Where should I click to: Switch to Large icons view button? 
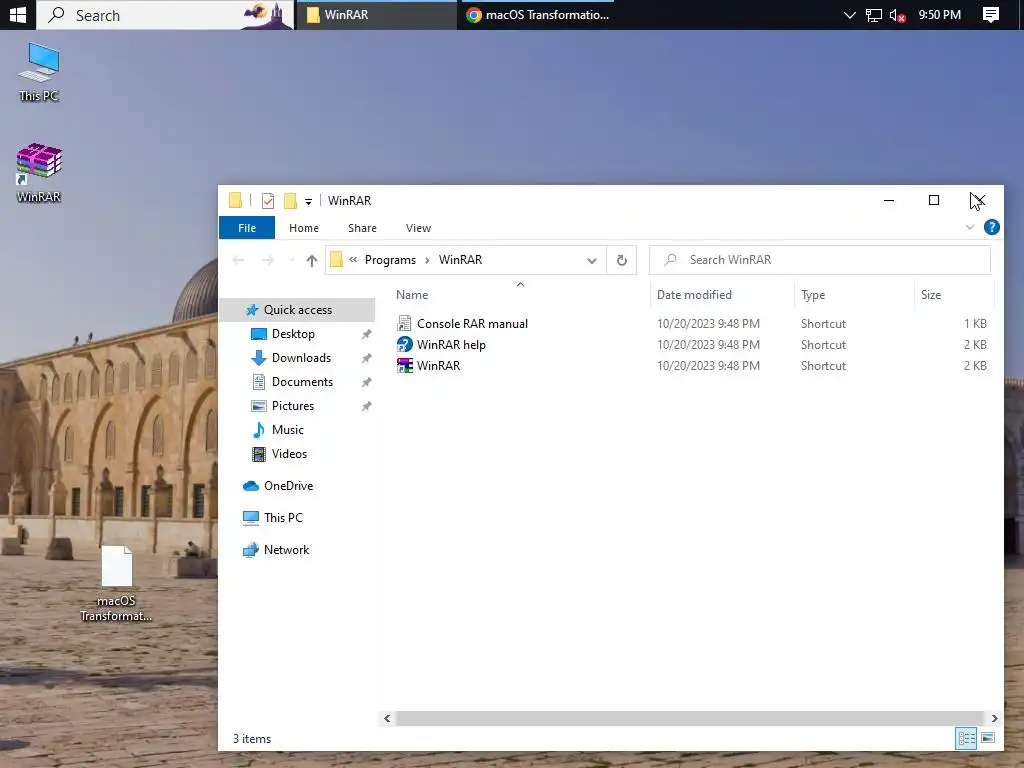point(988,739)
